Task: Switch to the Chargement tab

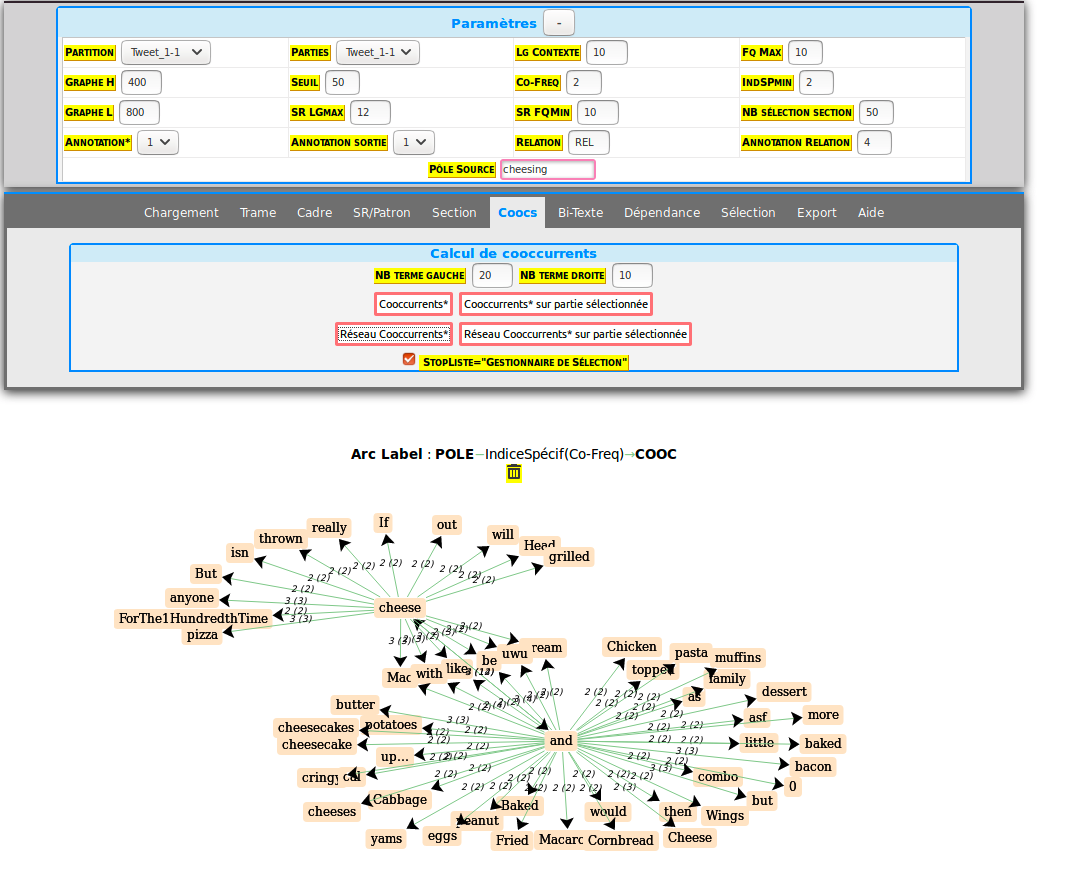Action: 181,212
